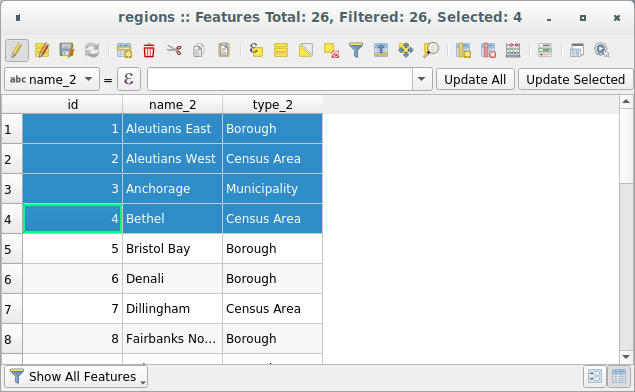The image size is (635, 392).
Task: Open field calculator icon
Action: pos(513,51)
